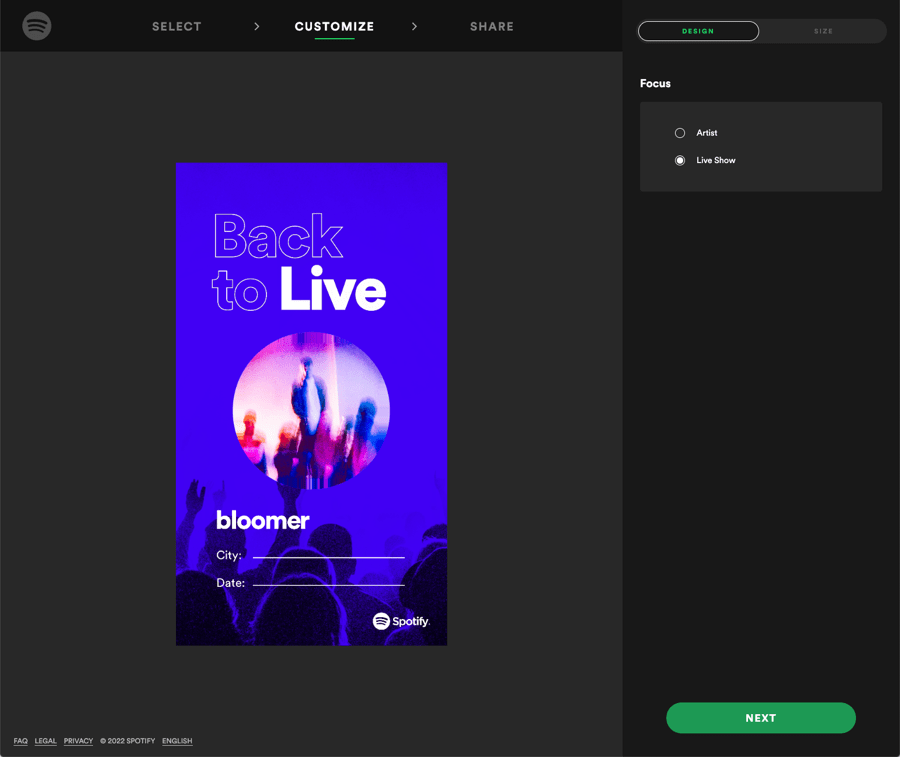Change the language via the ENGLISH link
900x757 pixels.
[177, 740]
